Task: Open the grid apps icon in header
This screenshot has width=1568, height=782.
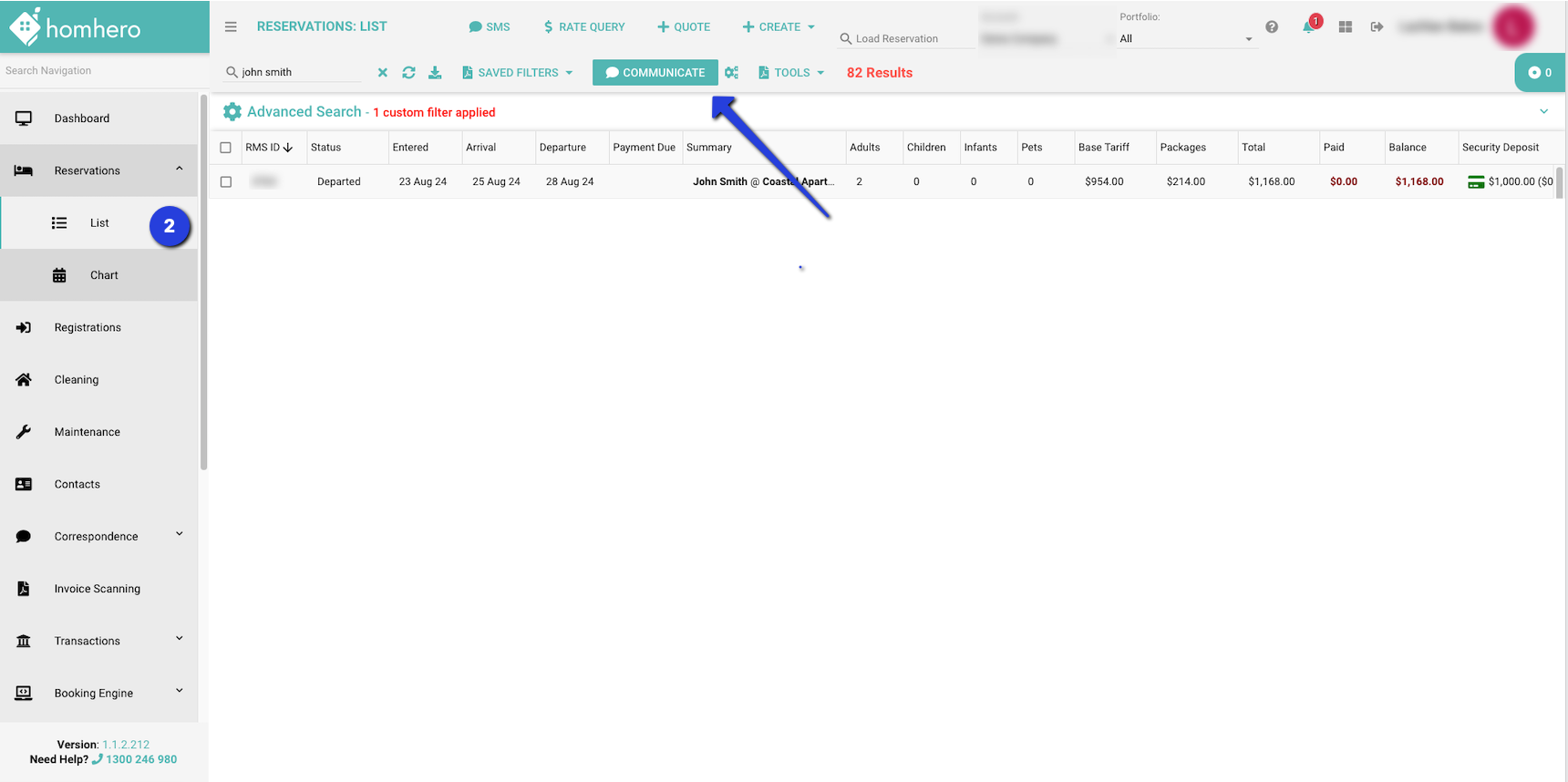Action: [1345, 27]
